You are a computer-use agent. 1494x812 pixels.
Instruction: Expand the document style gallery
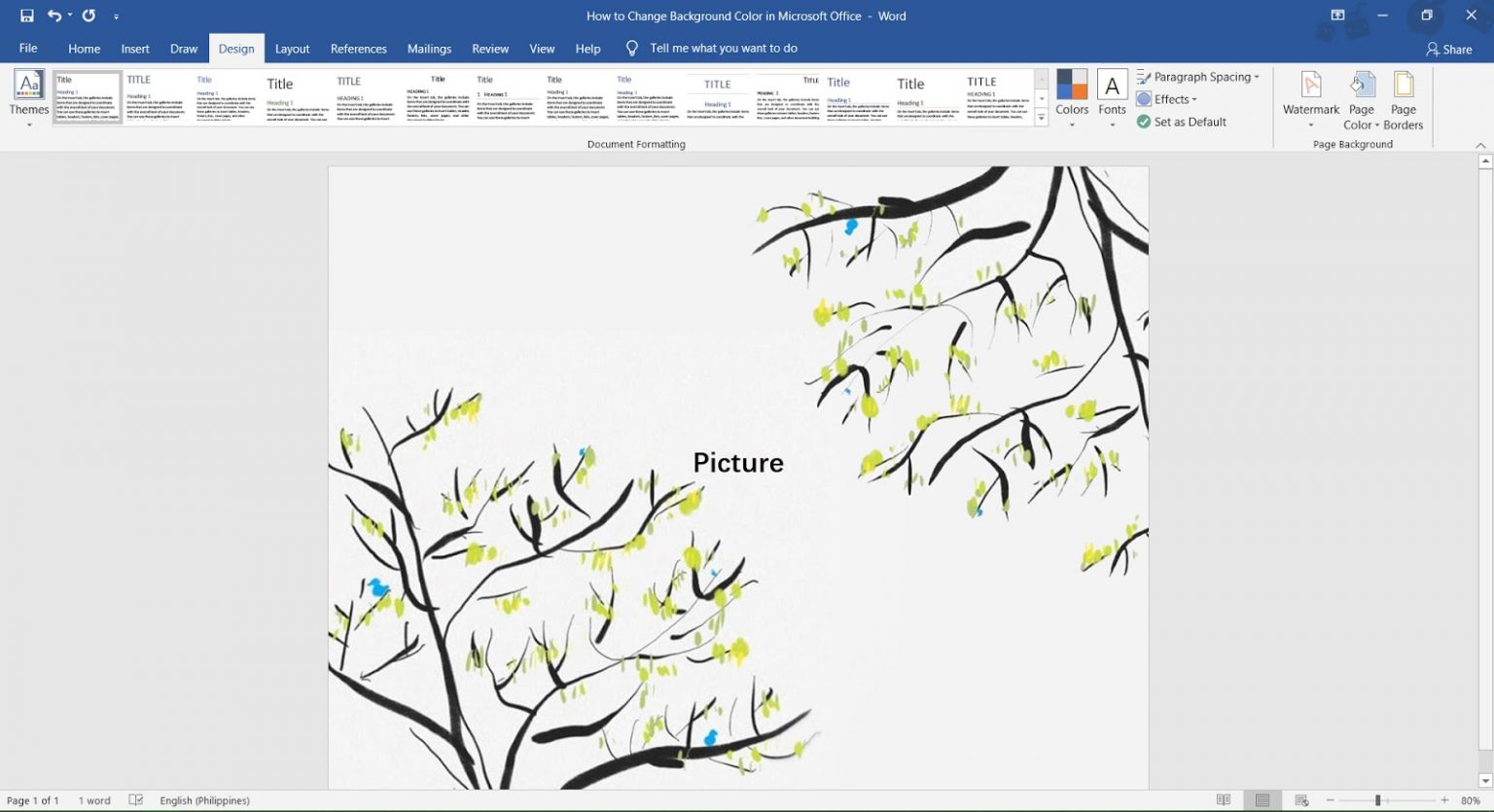pyautogui.click(x=1041, y=117)
